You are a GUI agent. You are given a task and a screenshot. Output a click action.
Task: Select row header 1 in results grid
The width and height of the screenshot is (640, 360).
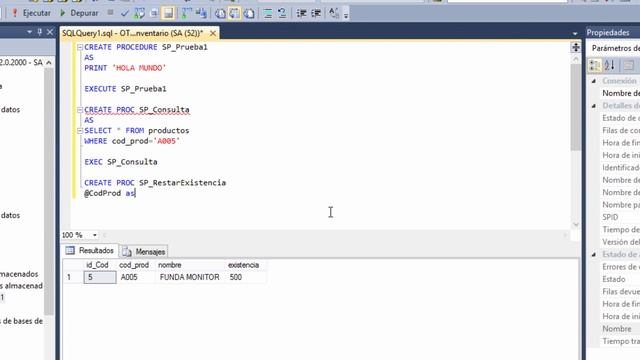coord(73,278)
